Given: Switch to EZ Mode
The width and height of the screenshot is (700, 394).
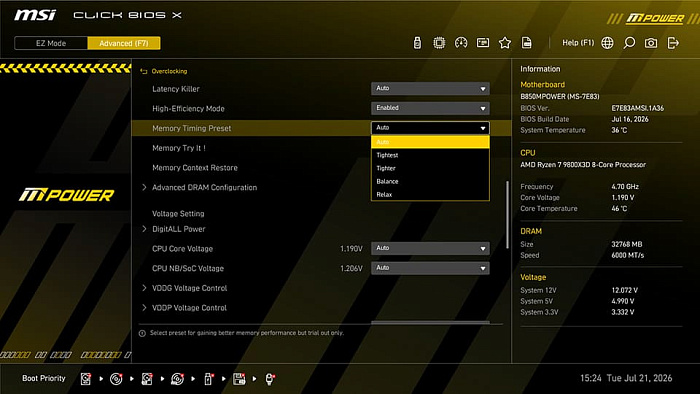Looking at the screenshot, I should 51,43.
